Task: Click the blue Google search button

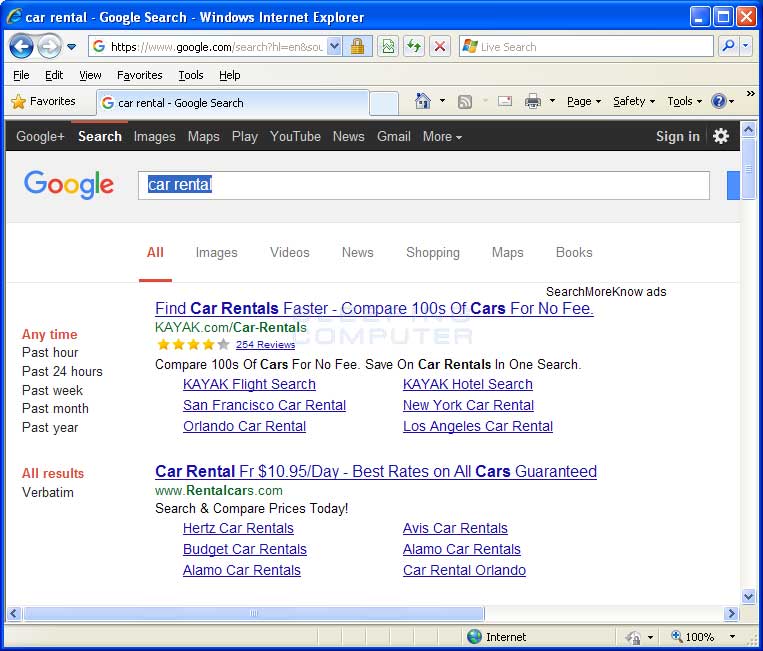Action: 733,185
